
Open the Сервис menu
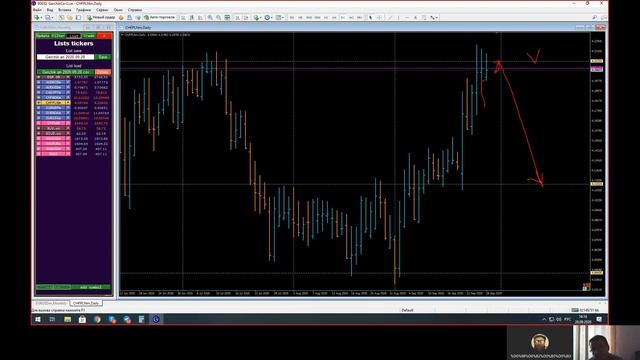pyautogui.click(x=102, y=9)
